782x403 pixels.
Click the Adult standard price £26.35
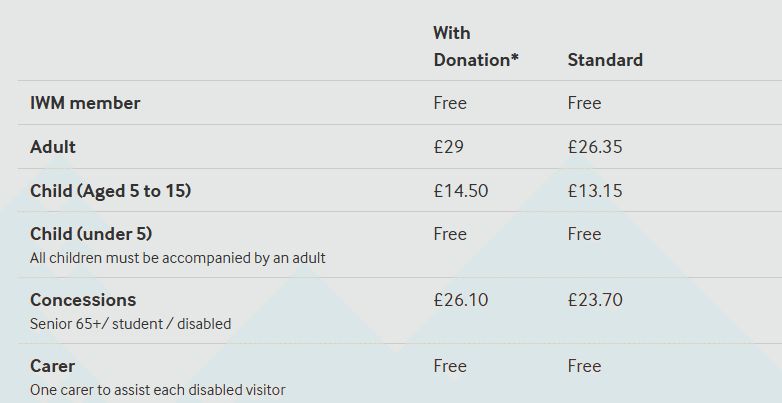pyautogui.click(x=595, y=147)
